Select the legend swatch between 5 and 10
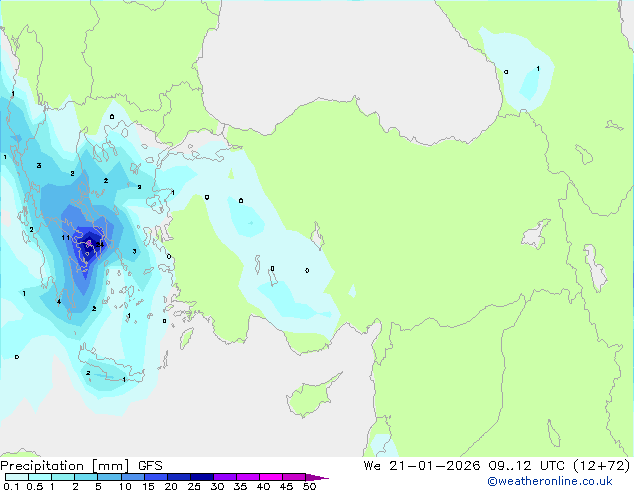The width and height of the screenshot is (634, 490). [x=109, y=477]
